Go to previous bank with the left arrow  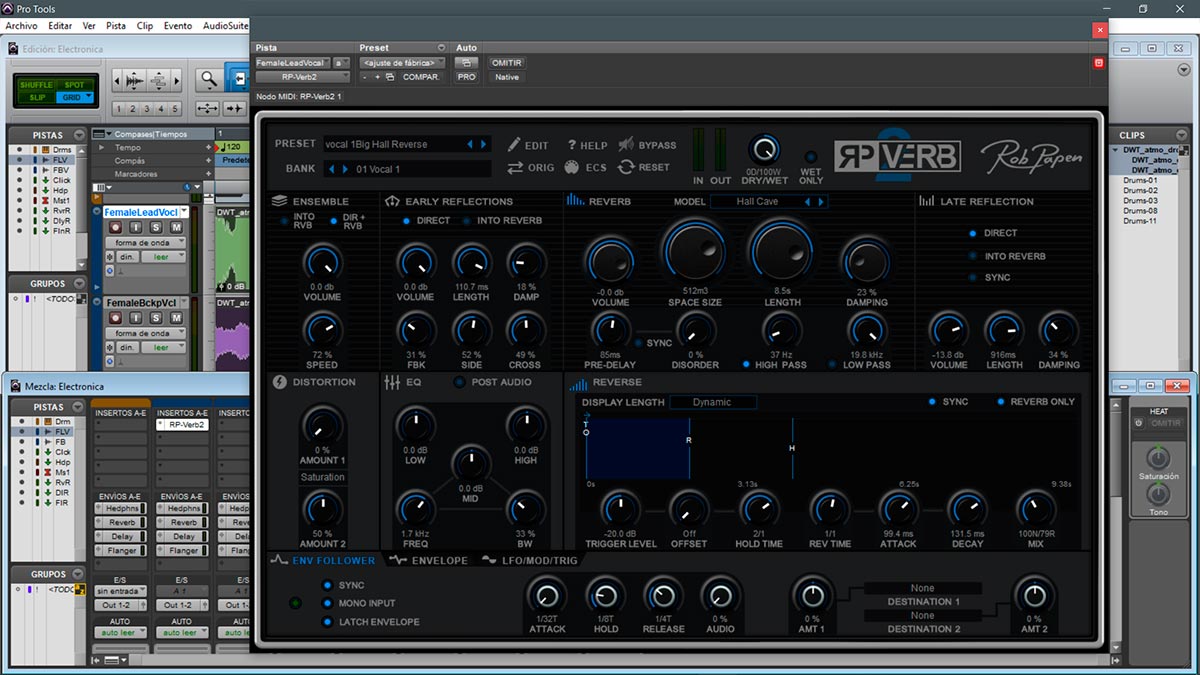(332, 169)
